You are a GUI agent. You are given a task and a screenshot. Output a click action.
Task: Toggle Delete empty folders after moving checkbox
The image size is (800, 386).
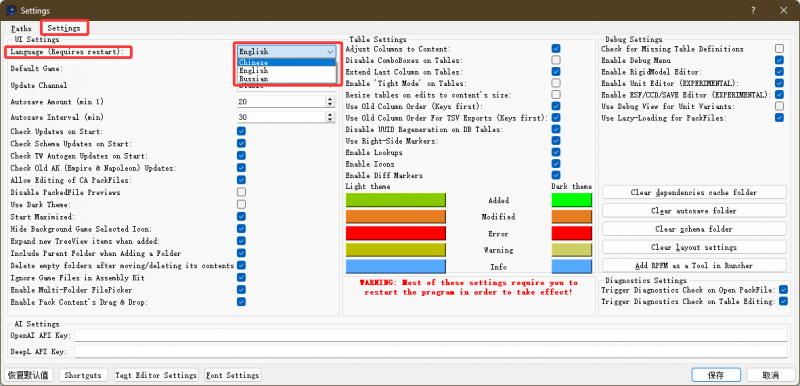coord(241,265)
